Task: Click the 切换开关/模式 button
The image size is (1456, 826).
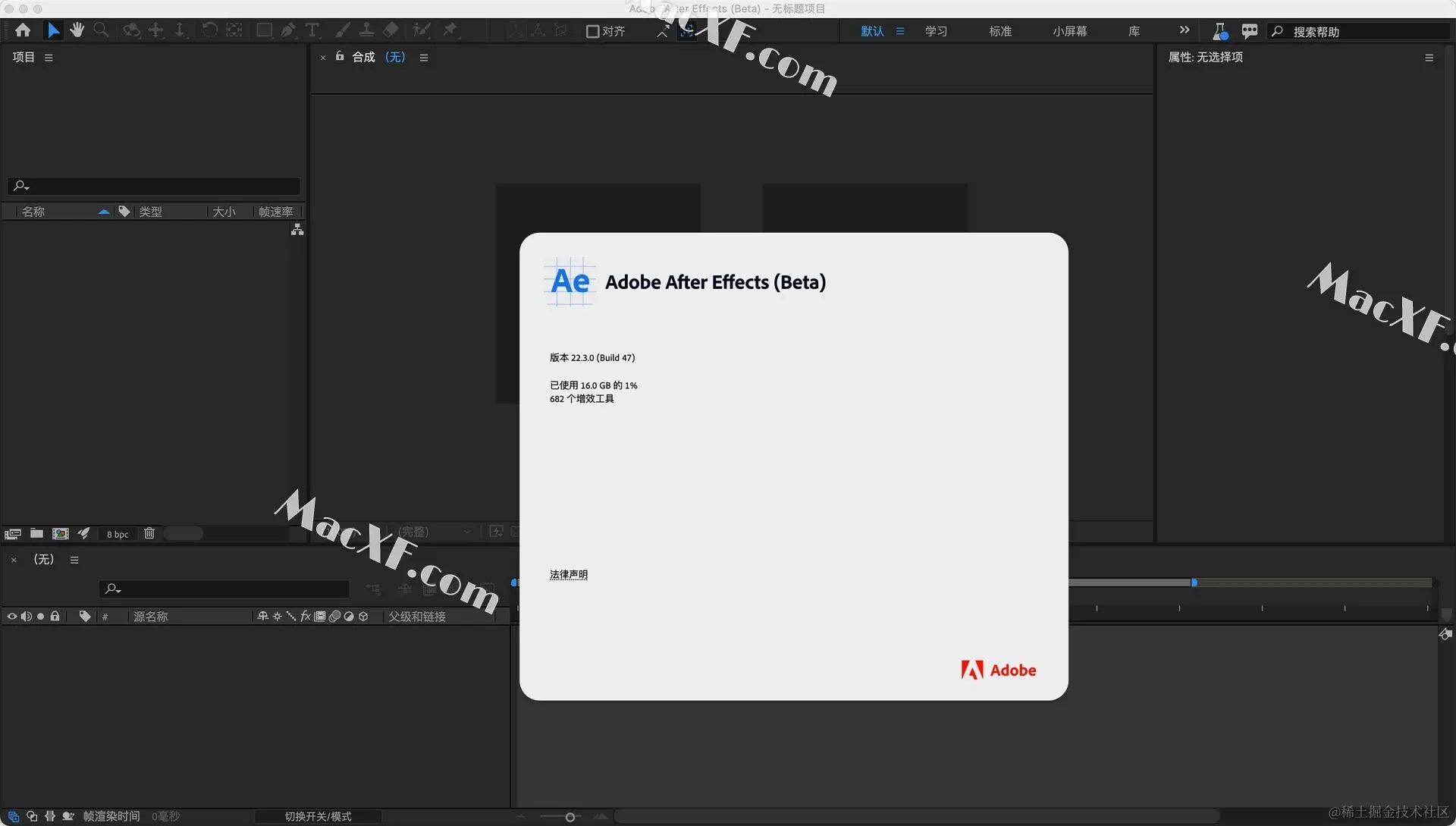Action: point(318,817)
